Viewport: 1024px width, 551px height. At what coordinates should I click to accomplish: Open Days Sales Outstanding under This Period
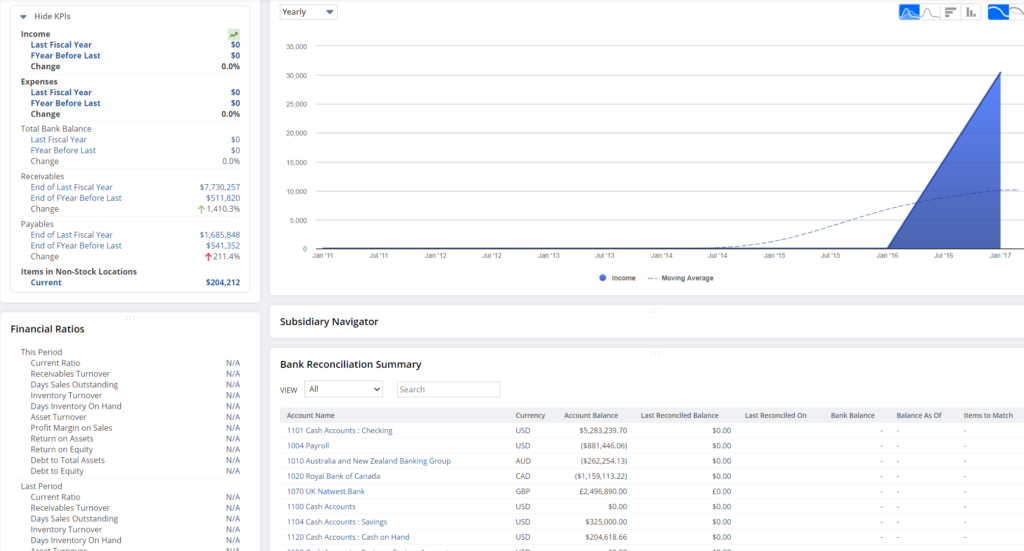pyautogui.click(x=74, y=385)
